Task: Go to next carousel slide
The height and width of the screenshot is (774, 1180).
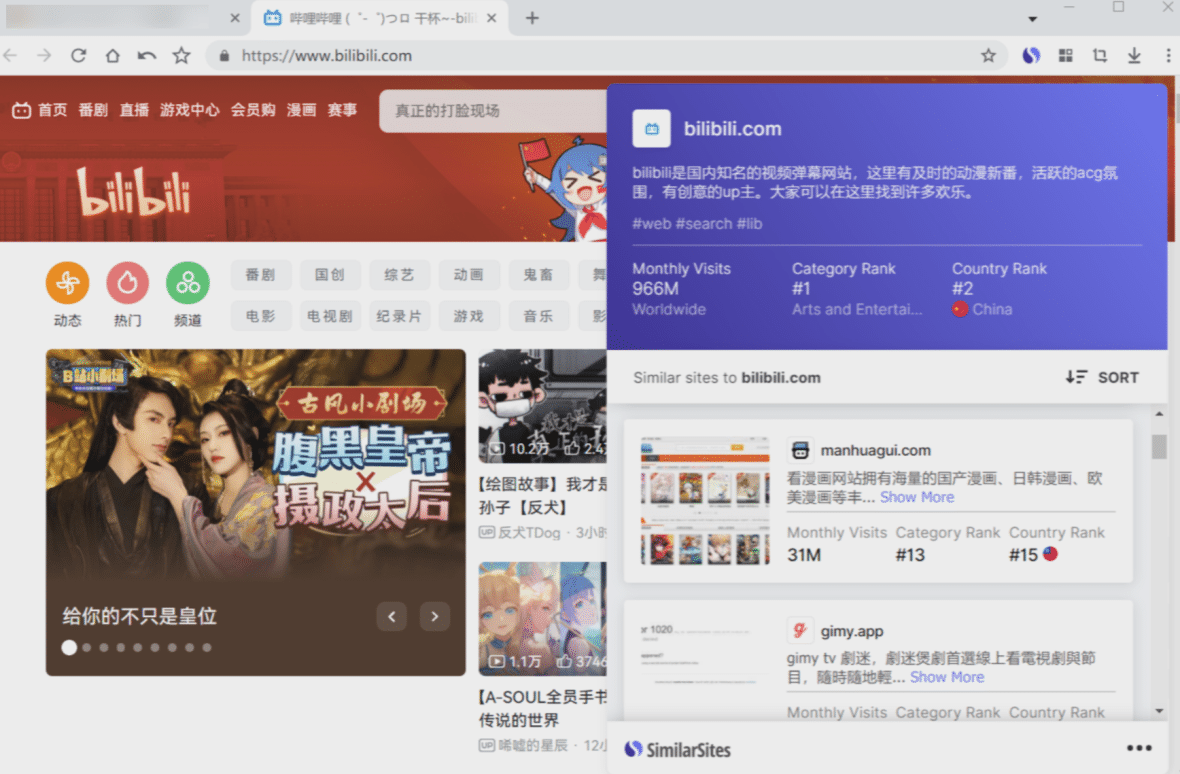Action: pos(435,617)
